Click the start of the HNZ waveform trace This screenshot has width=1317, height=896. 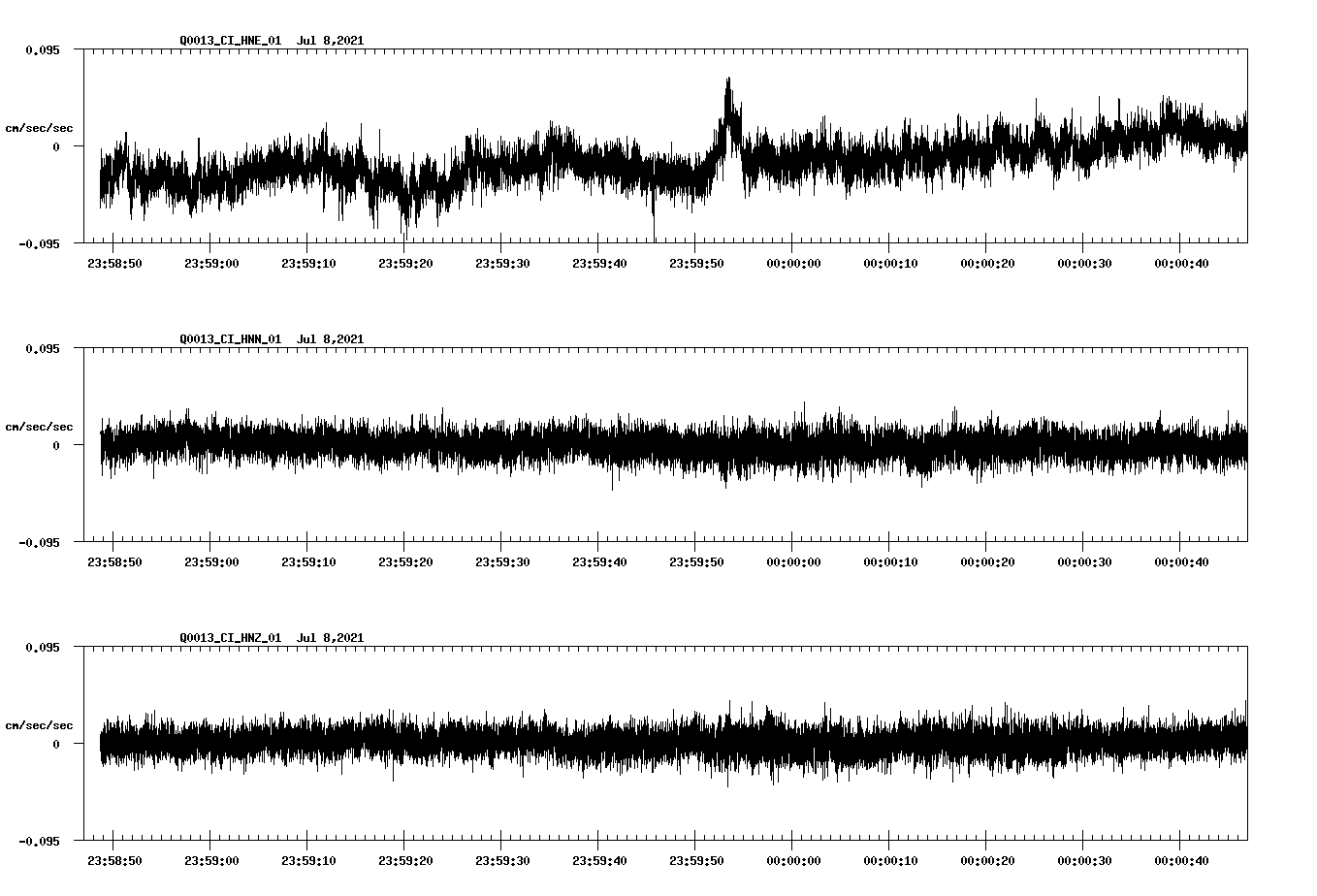pyautogui.click(x=100, y=745)
